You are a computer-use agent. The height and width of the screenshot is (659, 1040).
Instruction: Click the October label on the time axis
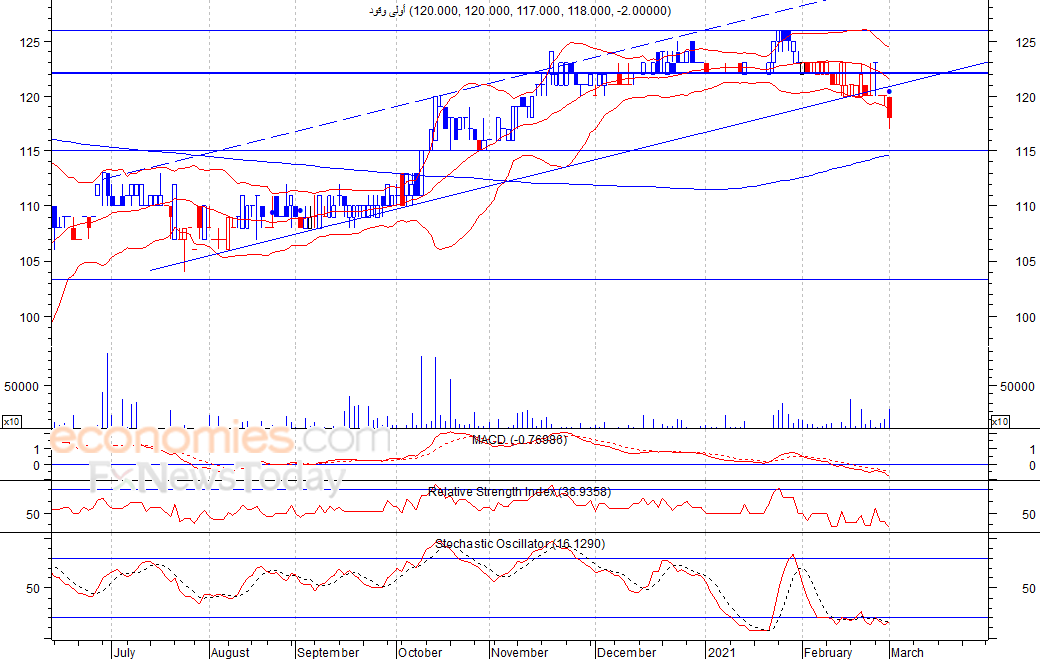(420, 652)
